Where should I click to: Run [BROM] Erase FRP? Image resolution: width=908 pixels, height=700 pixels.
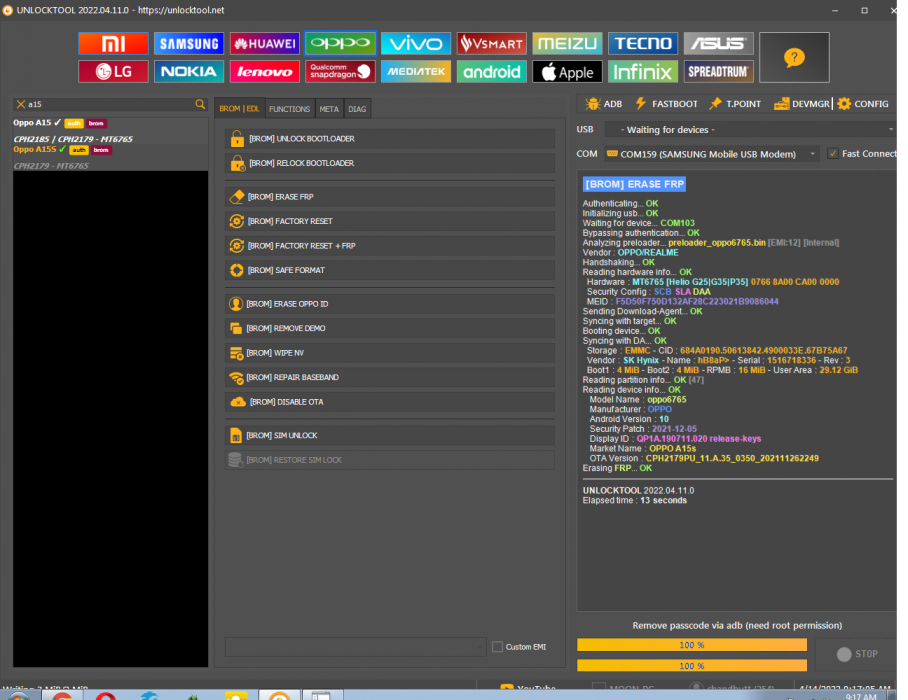click(390, 197)
